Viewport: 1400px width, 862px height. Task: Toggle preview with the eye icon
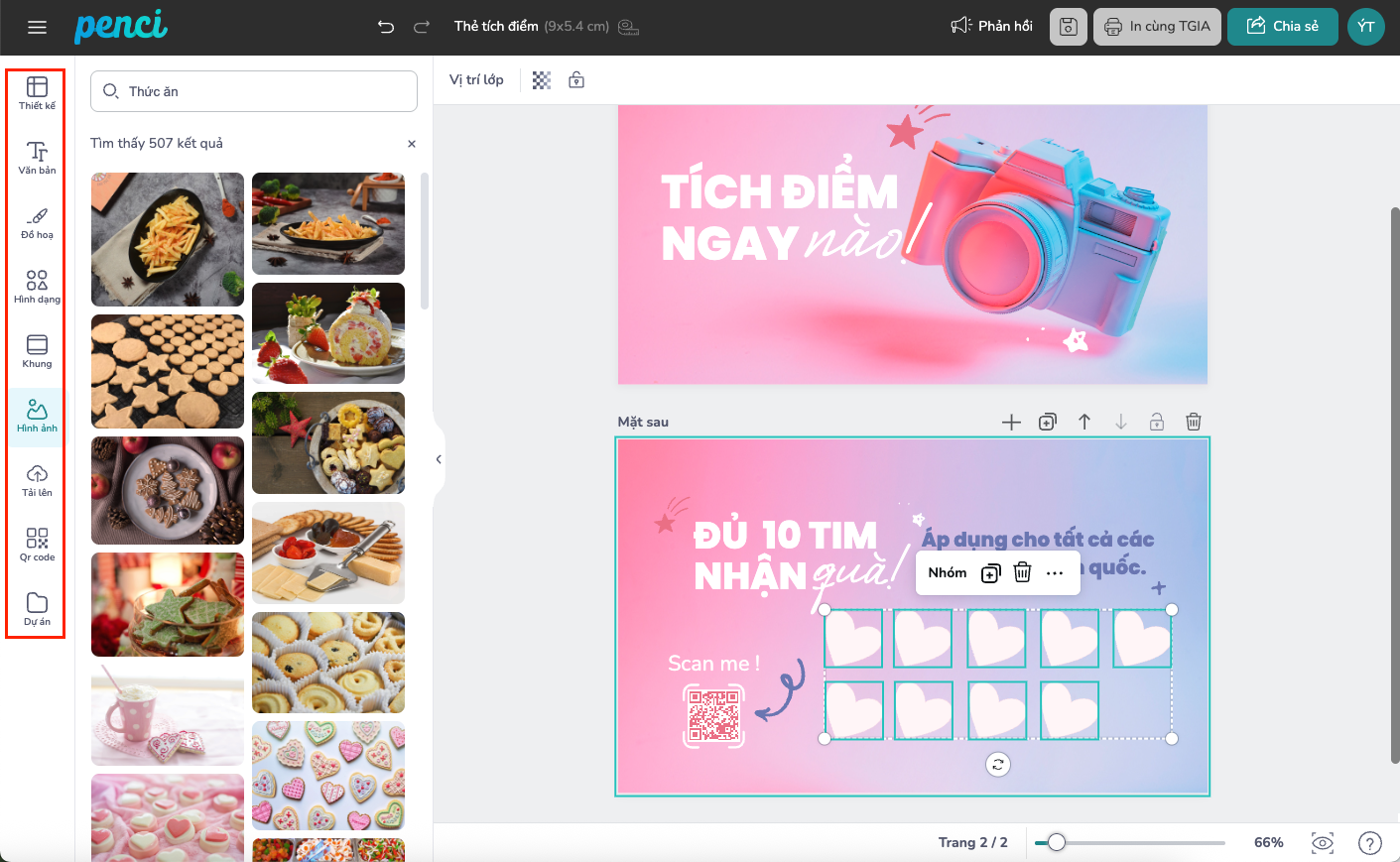coord(1323,843)
